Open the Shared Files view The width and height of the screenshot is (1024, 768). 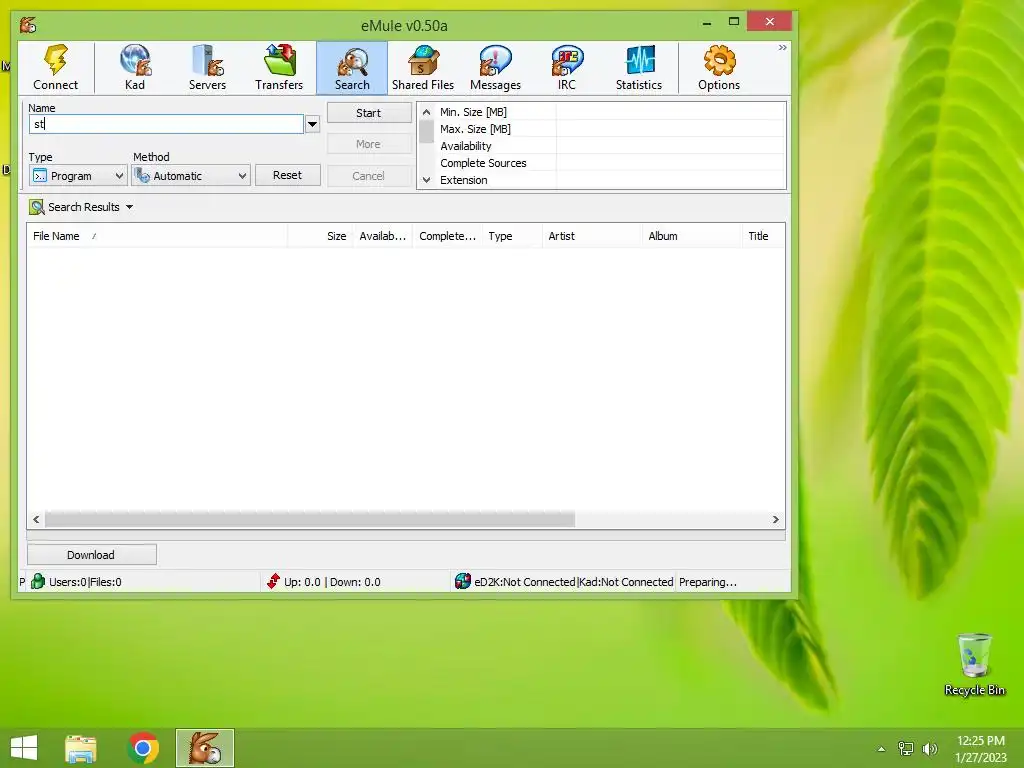click(x=423, y=68)
